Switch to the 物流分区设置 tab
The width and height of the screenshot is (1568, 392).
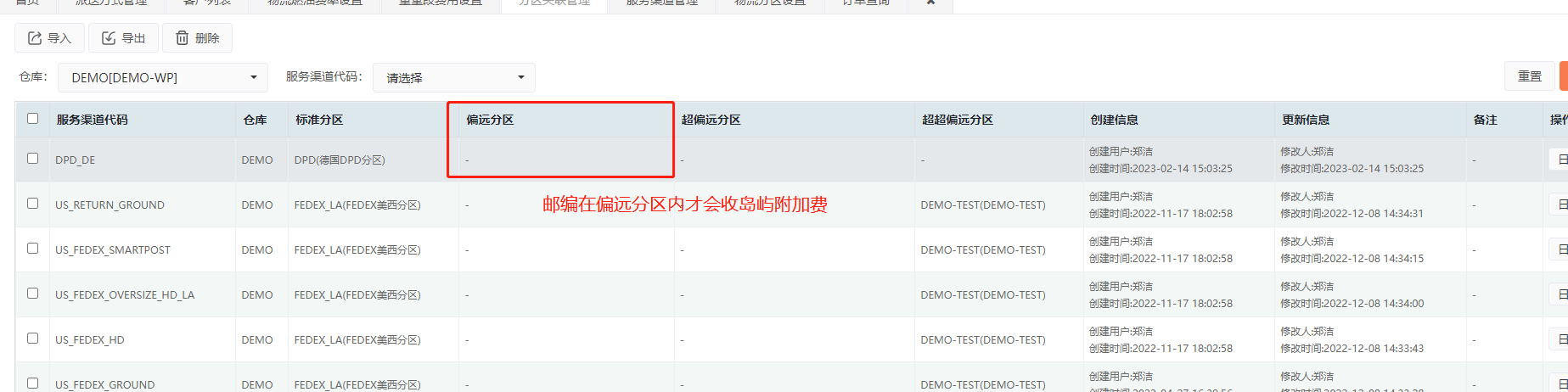770,3
